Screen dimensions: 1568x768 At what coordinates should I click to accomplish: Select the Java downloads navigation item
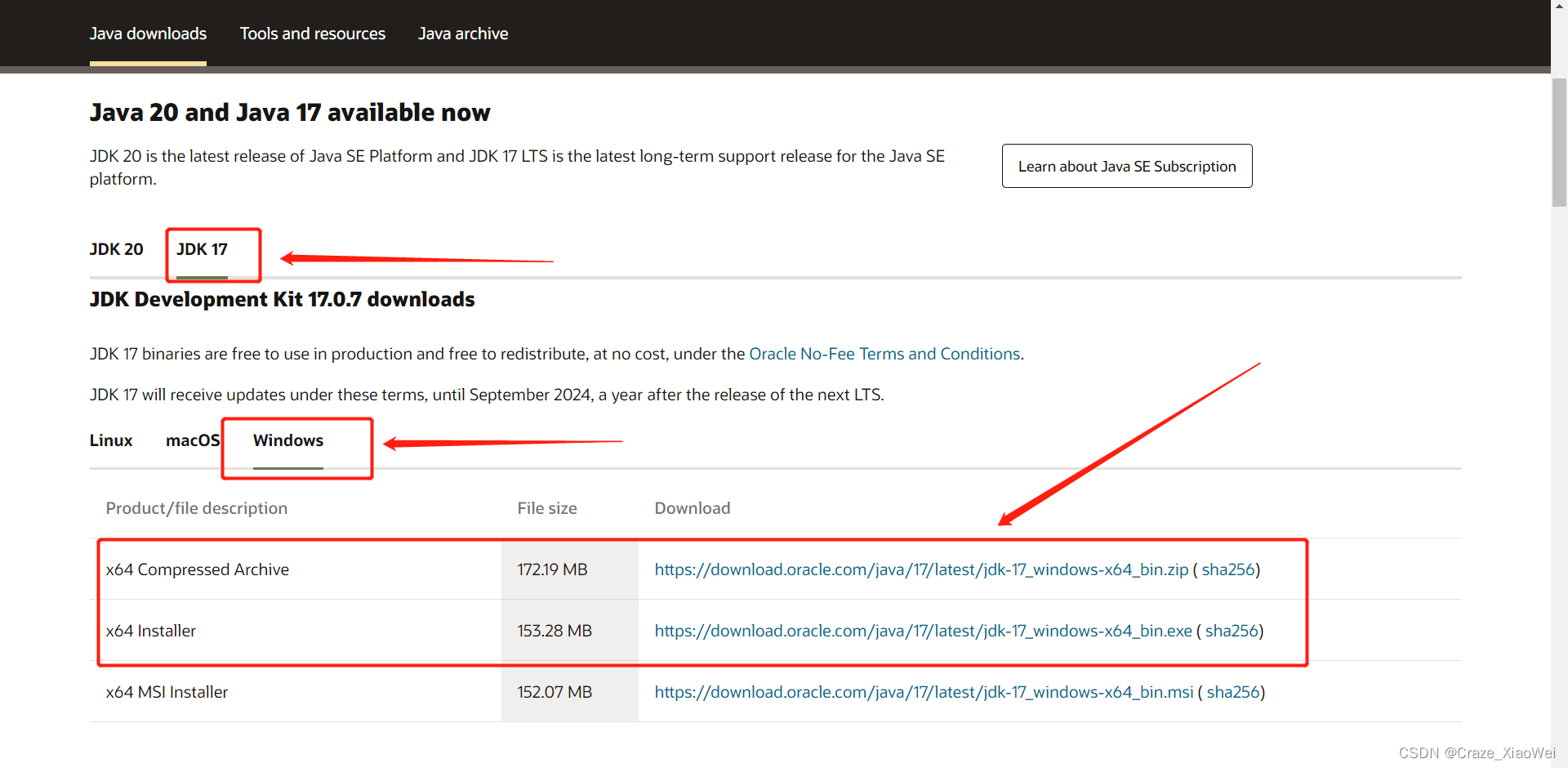[148, 33]
